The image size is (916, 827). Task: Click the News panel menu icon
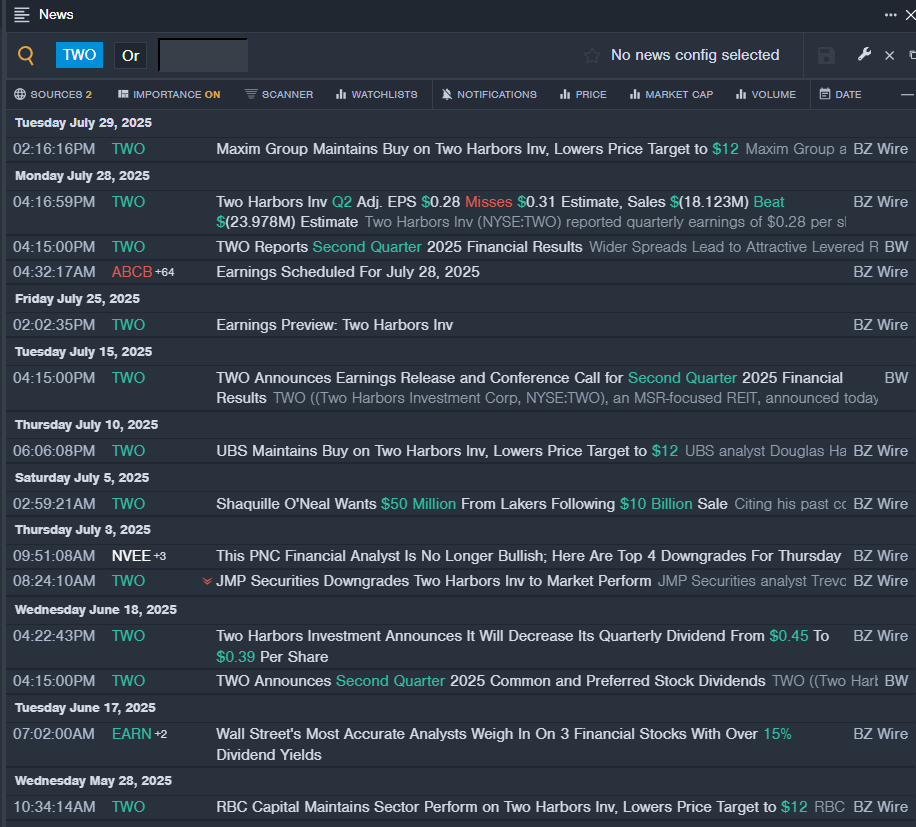pos(22,15)
